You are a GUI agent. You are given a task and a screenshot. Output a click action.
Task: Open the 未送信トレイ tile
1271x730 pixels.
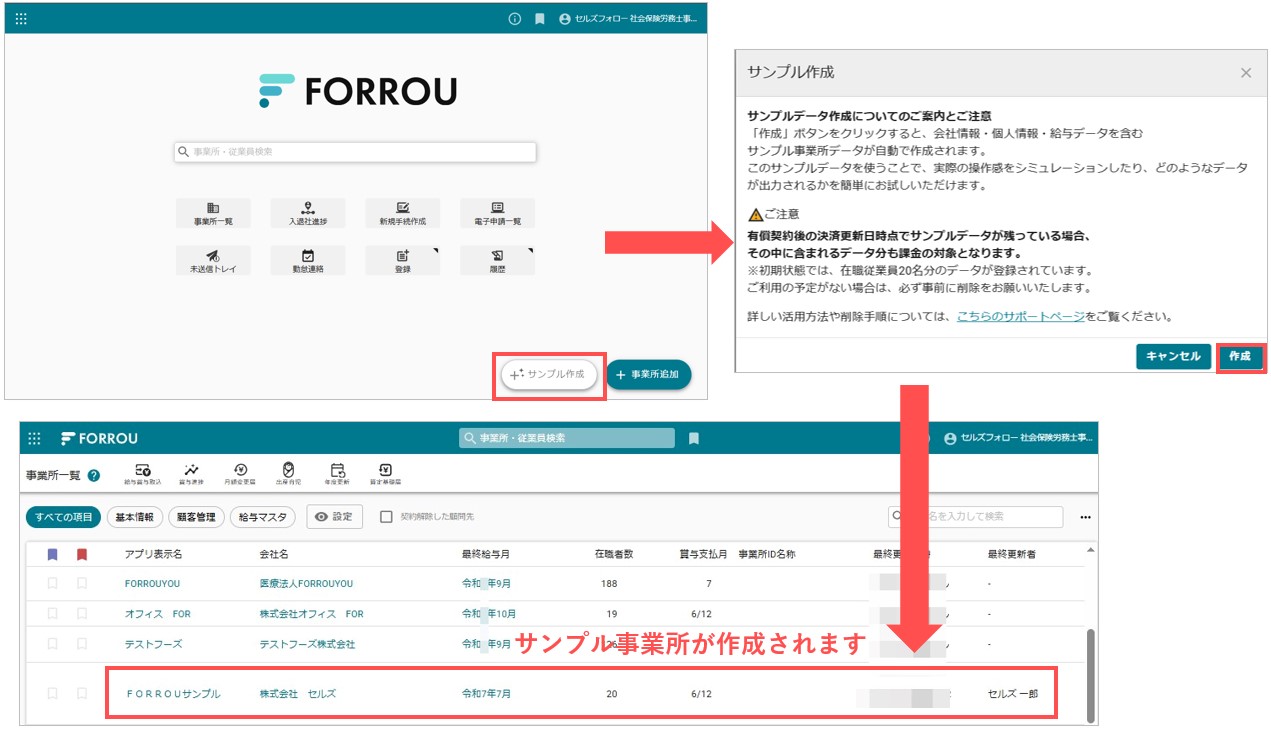pos(213,260)
